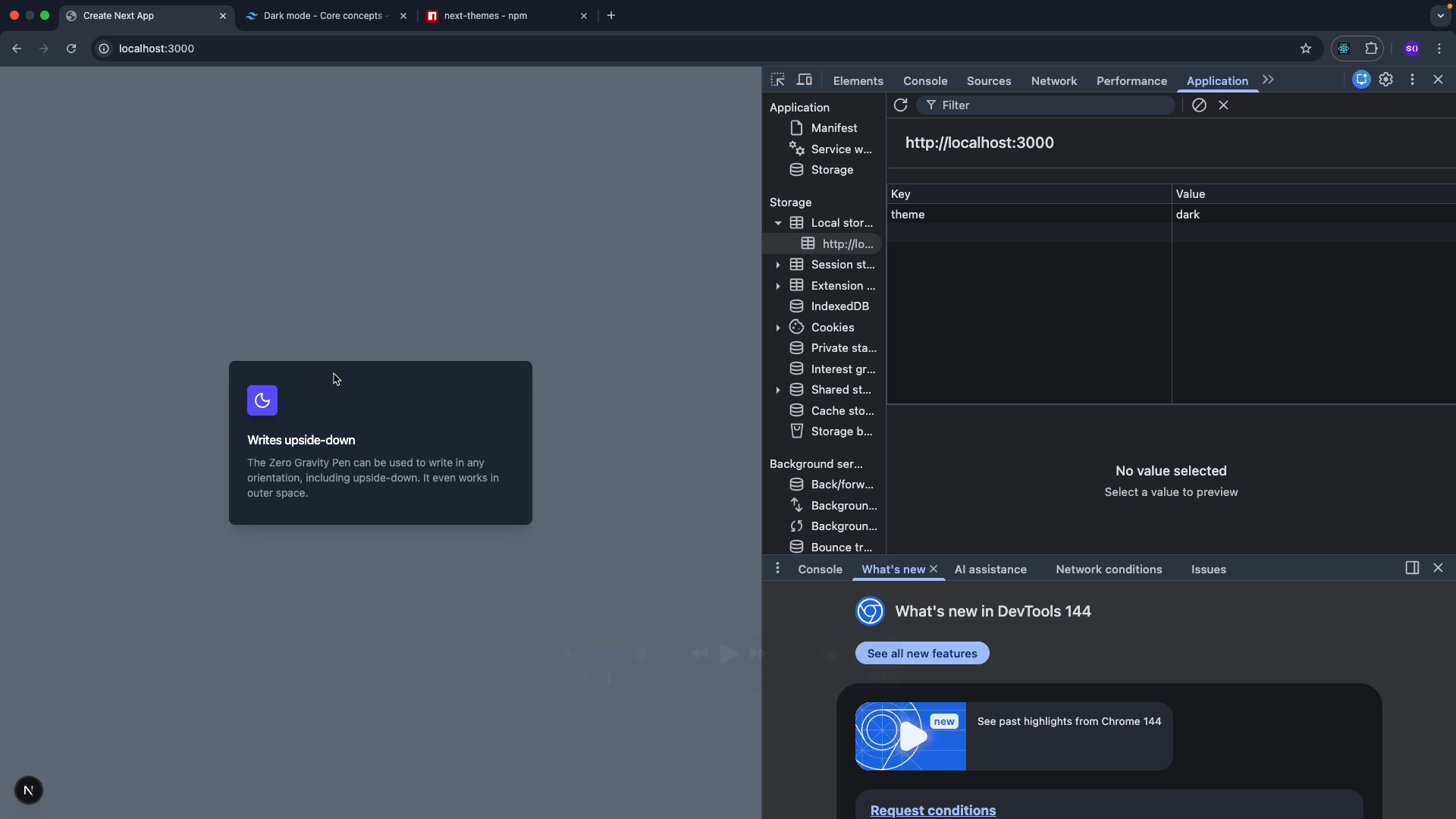Viewport: 1456px width, 819px height.
Task: Show more DevTools tabs chevron
Action: 1268,80
